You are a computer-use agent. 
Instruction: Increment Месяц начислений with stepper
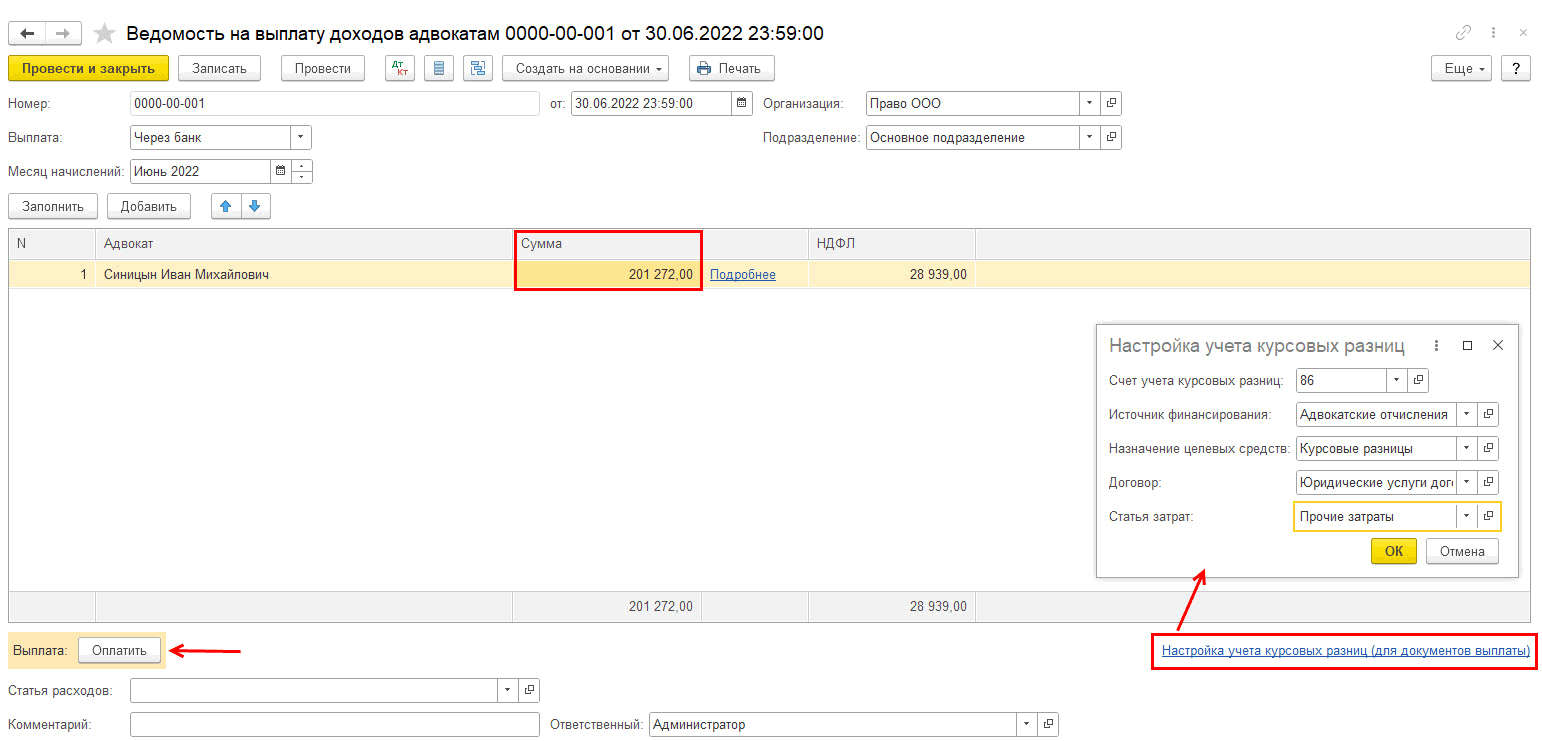click(x=302, y=166)
